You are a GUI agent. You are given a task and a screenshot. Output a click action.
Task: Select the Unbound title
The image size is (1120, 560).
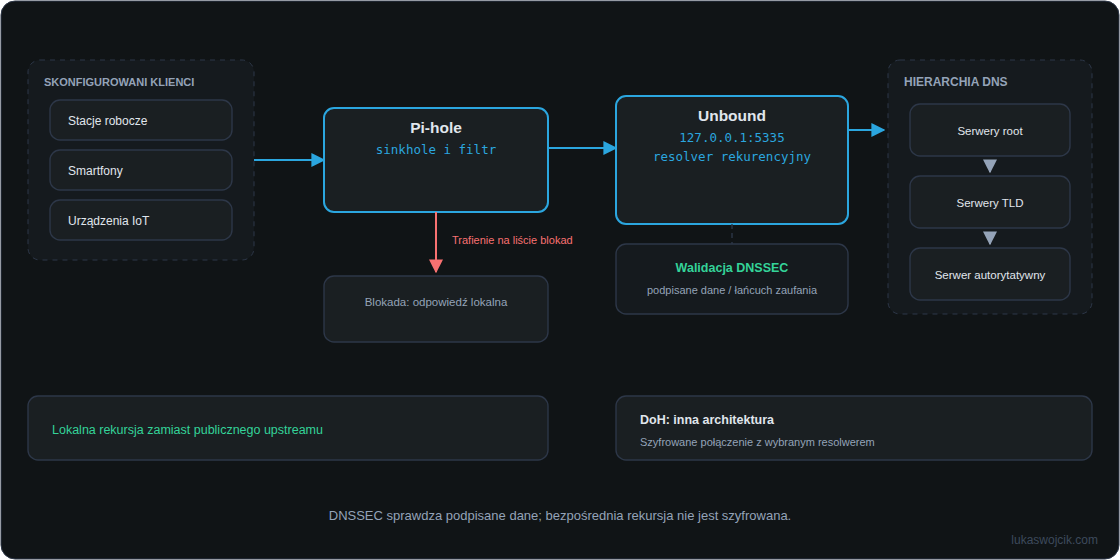(731, 116)
